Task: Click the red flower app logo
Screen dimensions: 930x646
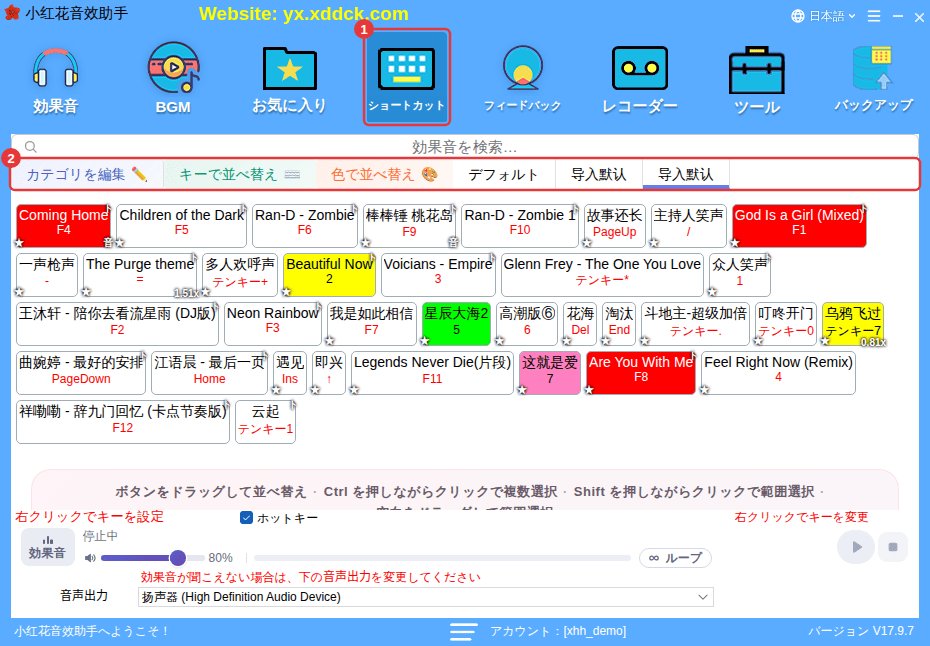Action: pos(12,13)
